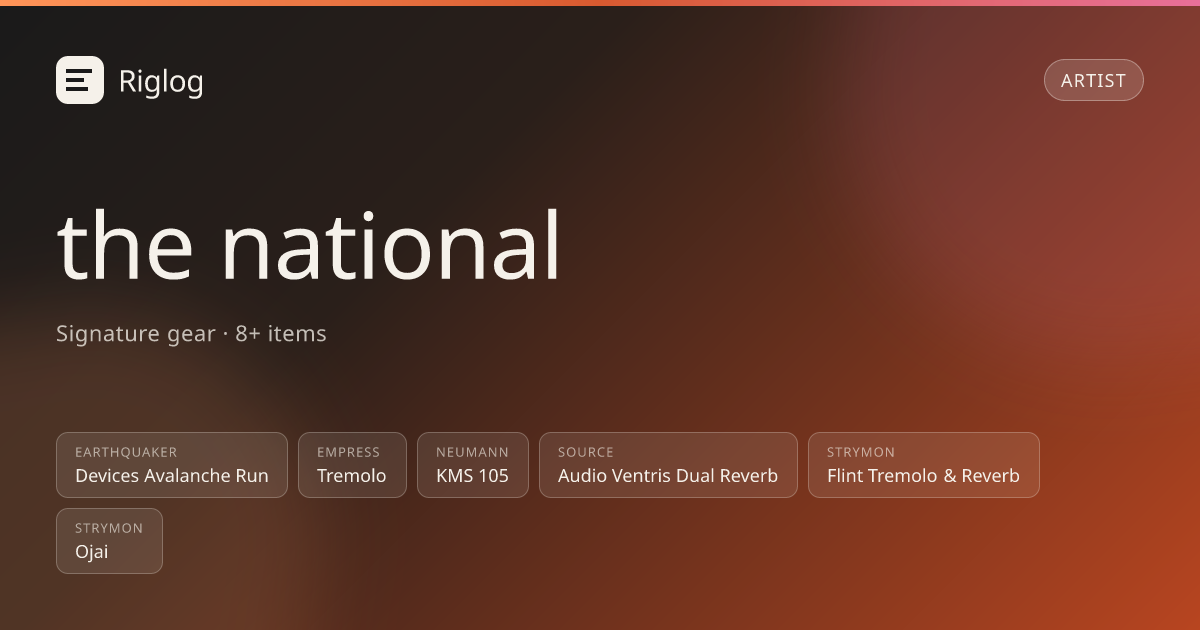Open the Strymon Ojai chip
1200x630 pixels.
[x=109, y=541]
